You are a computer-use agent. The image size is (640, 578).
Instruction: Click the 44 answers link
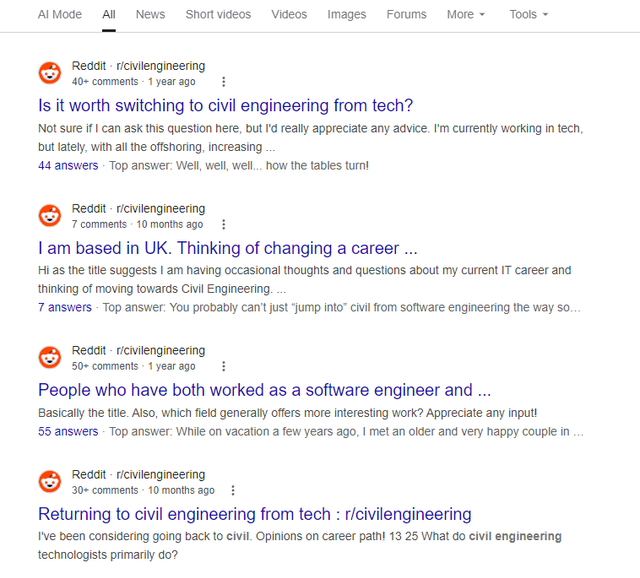point(68,166)
